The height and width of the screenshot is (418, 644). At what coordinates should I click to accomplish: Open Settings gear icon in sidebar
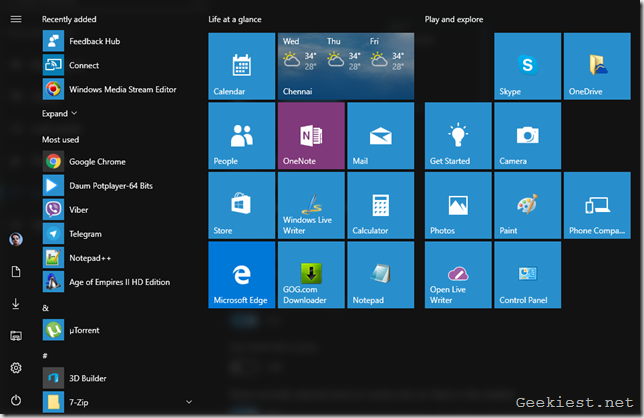(x=15, y=368)
